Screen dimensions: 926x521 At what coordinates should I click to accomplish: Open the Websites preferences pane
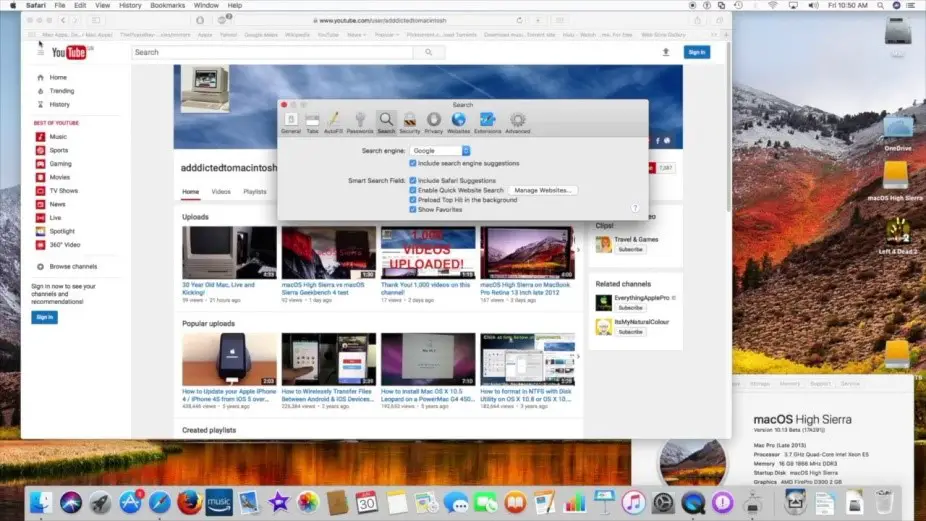click(458, 123)
